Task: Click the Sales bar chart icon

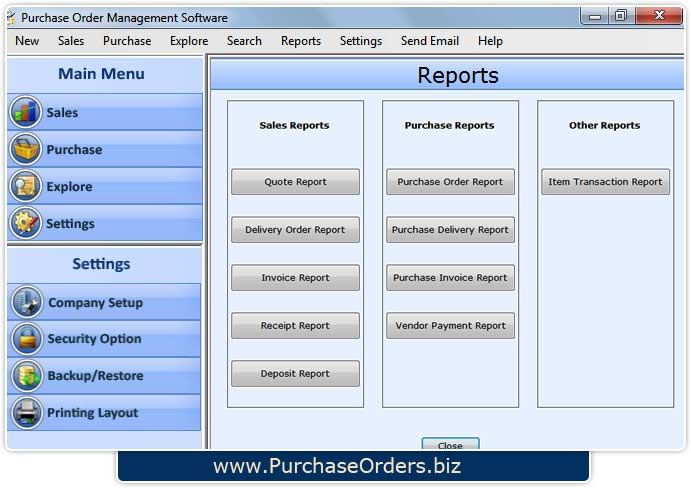Action: [26, 112]
